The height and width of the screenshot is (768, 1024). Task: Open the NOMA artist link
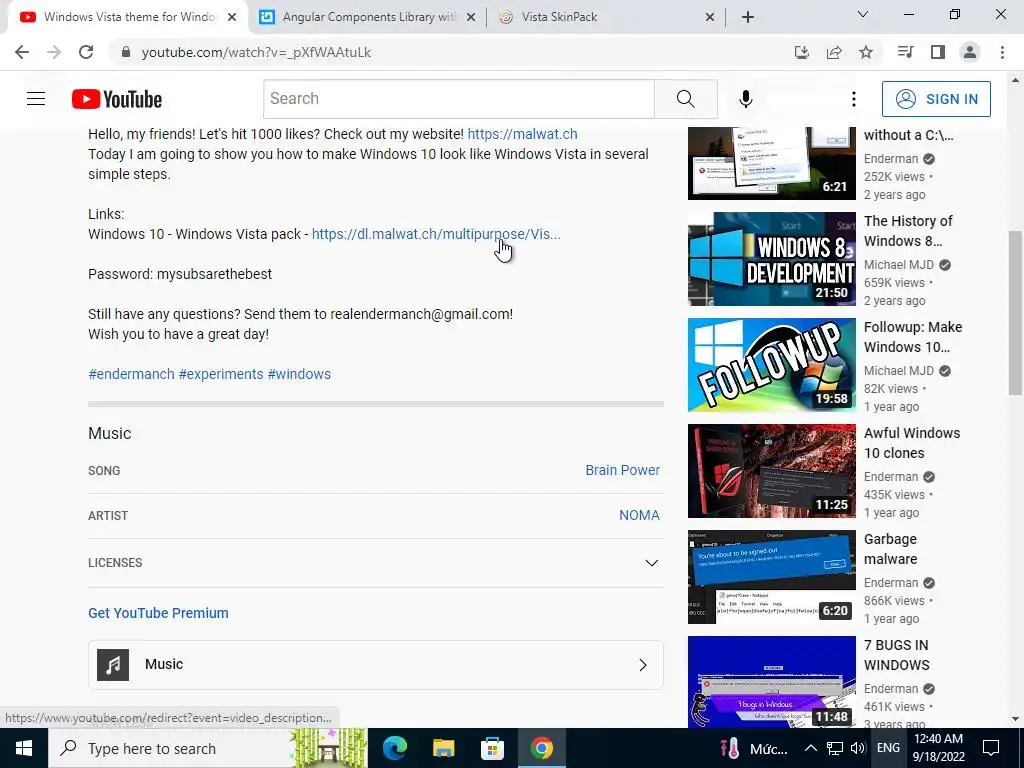[639, 515]
